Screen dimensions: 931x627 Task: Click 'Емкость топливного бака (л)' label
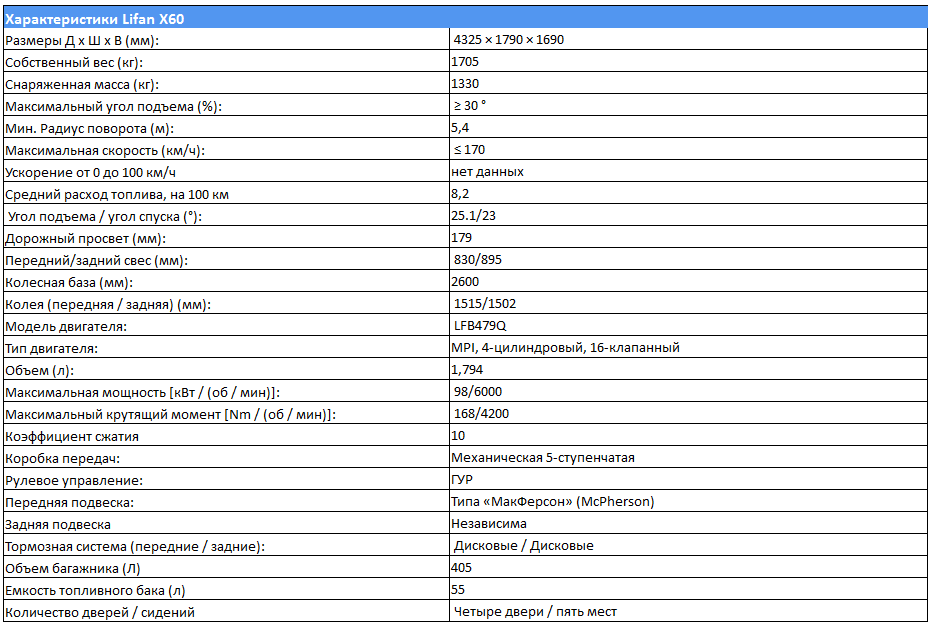click(x=95, y=590)
